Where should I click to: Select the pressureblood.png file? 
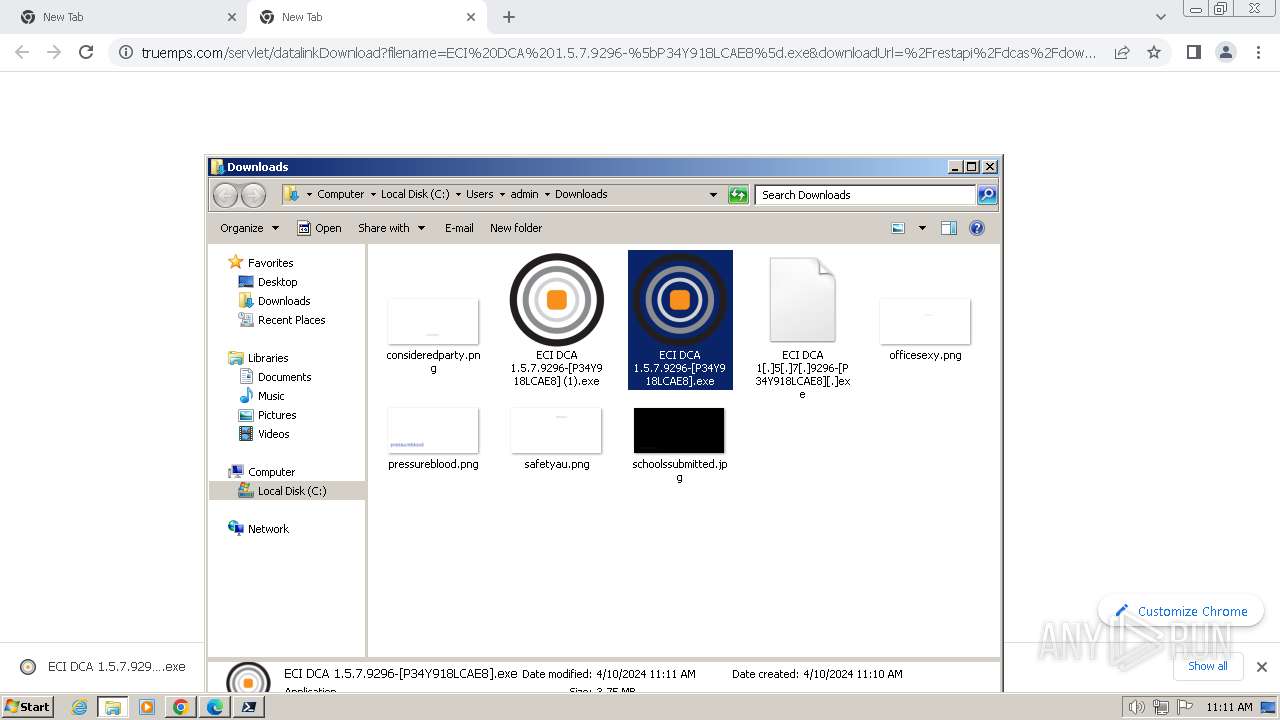(x=433, y=439)
